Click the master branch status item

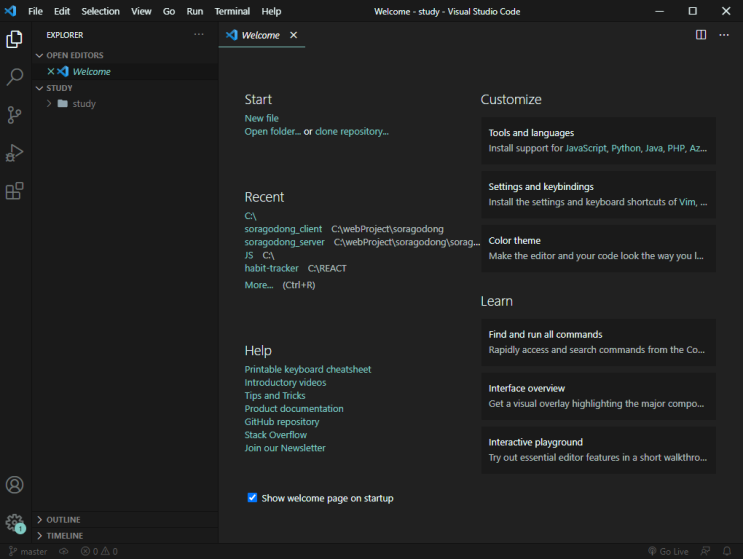[x=28, y=551]
